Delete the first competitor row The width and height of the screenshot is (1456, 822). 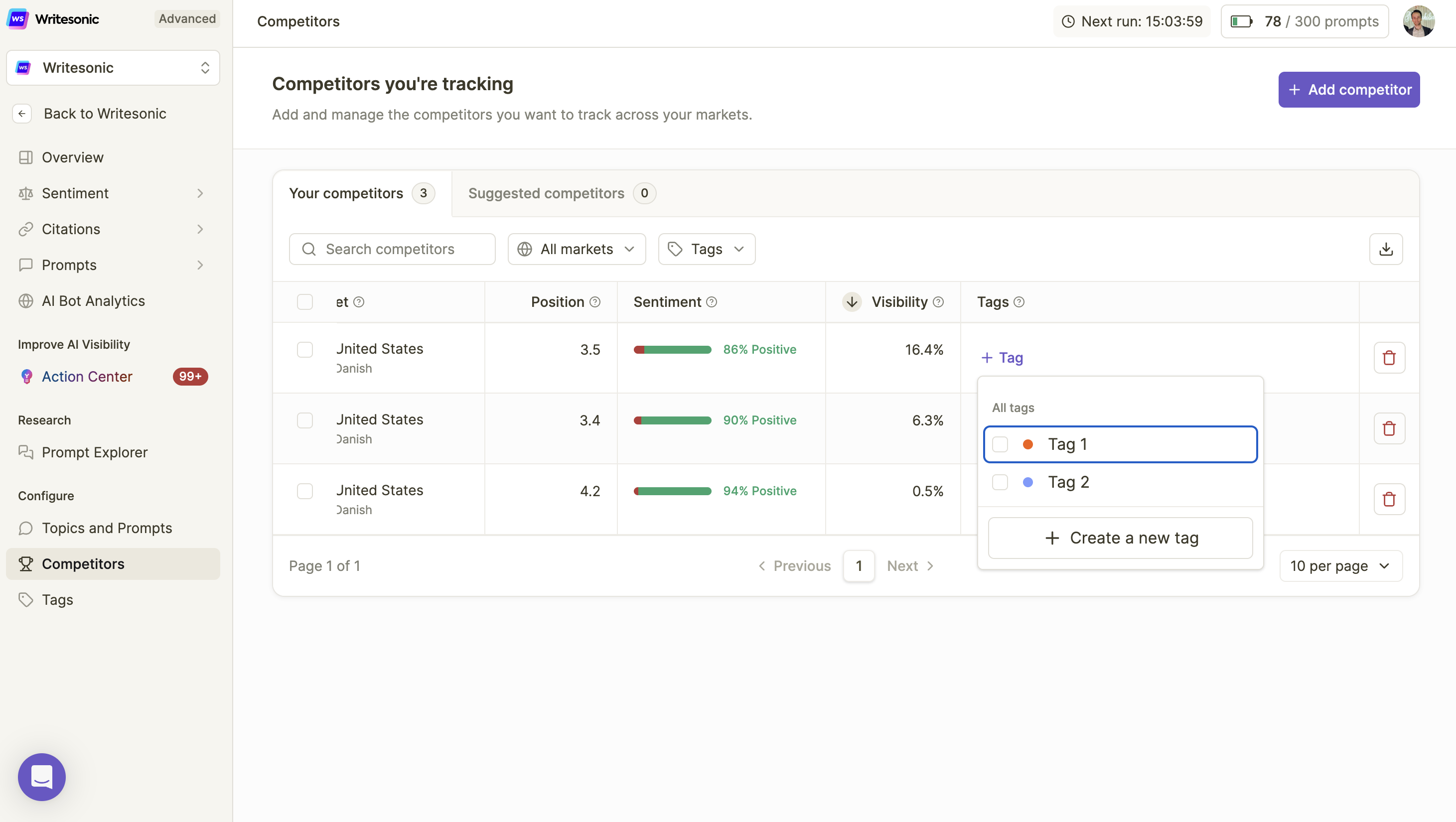coord(1389,358)
